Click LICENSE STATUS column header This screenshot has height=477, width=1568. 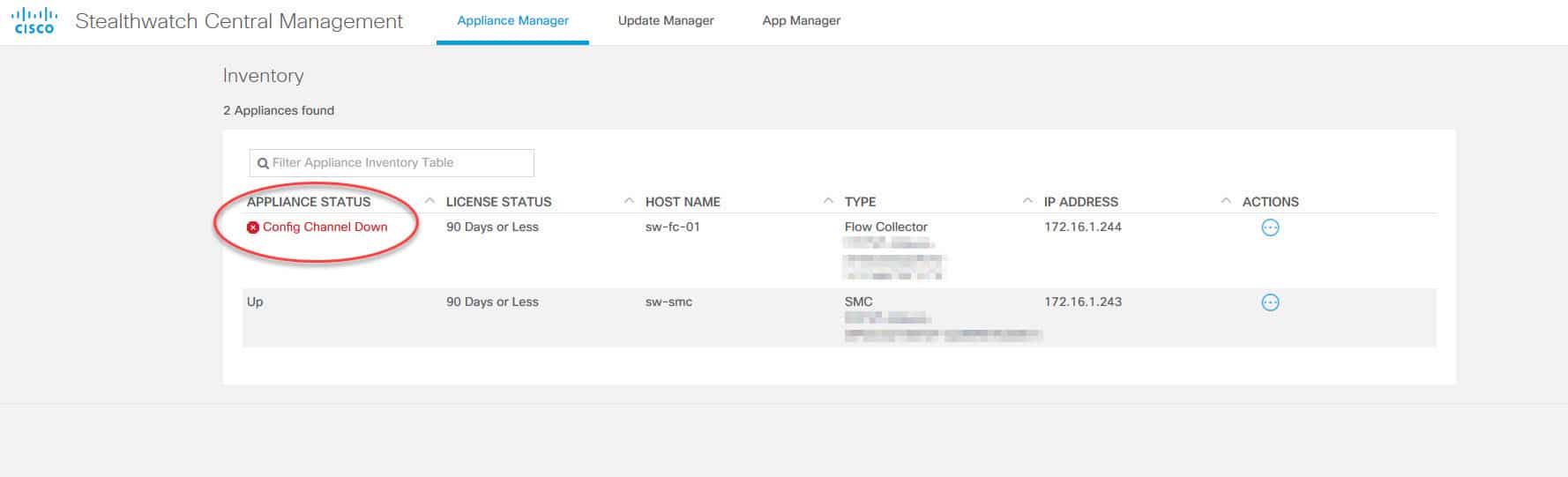pyautogui.click(x=499, y=202)
